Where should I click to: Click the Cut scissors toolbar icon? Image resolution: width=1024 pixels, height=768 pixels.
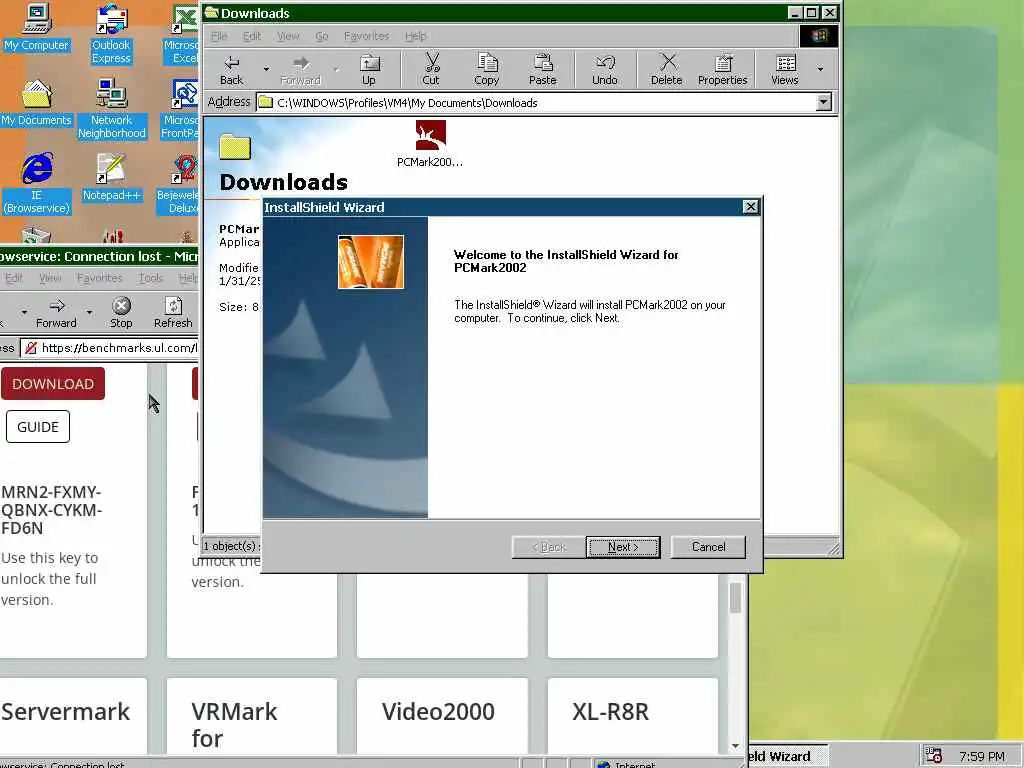click(x=431, y=70)
